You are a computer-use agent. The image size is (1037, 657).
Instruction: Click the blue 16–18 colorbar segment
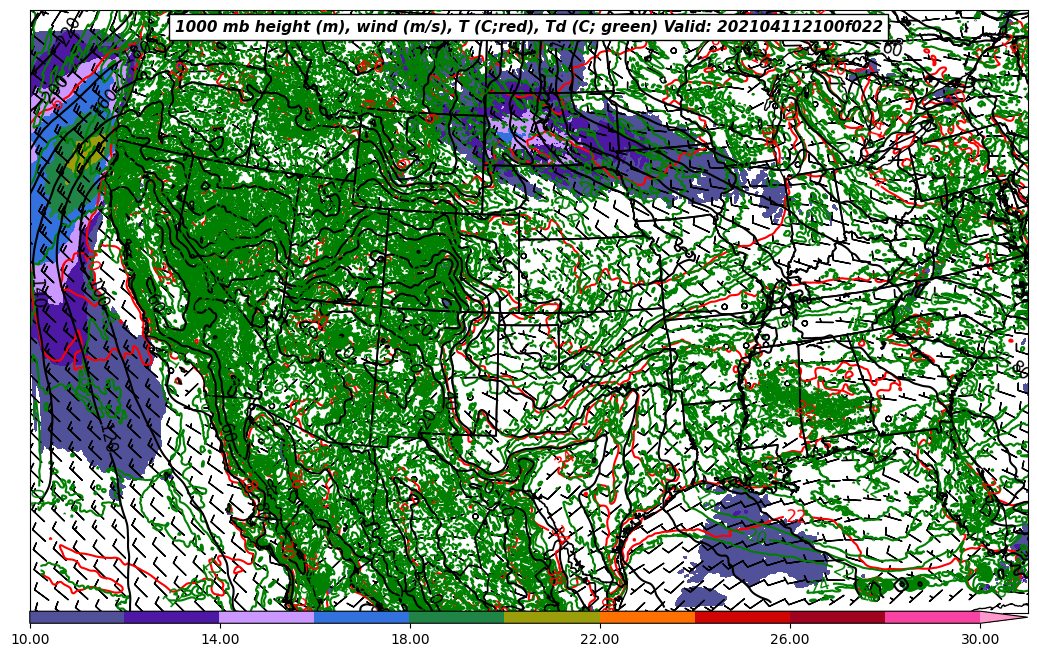tap(362, 618)
